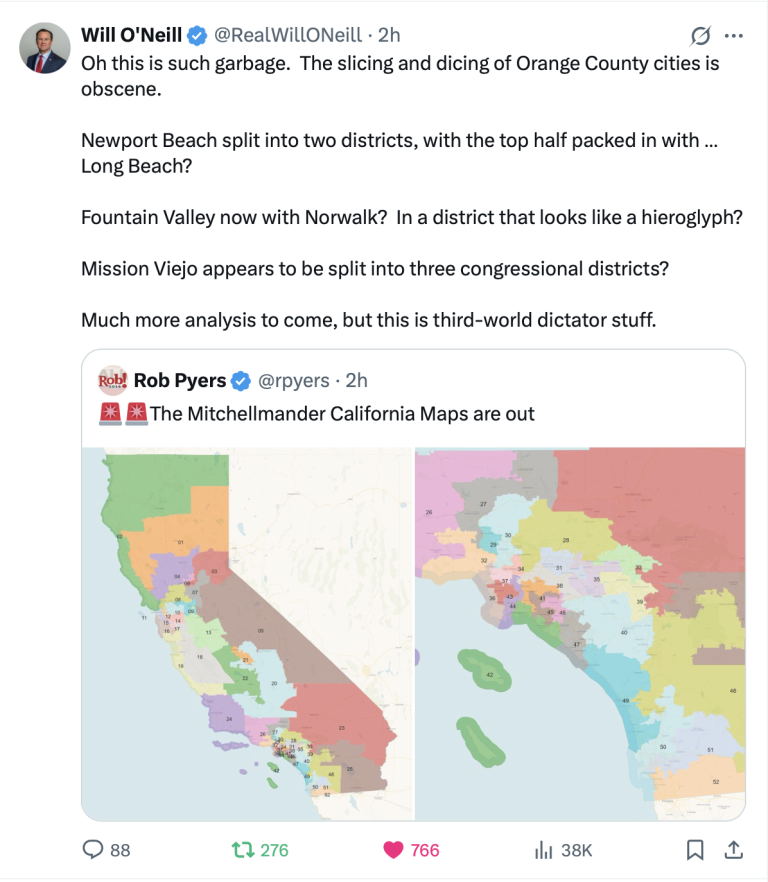768x882 pixels.
Task: Open the reply composer via speech bubble icon
Action: click(x=94, y=850)
